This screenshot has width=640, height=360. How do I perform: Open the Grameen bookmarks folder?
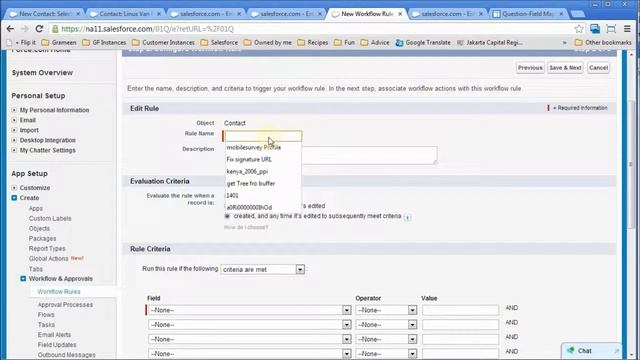pos(59,42)
